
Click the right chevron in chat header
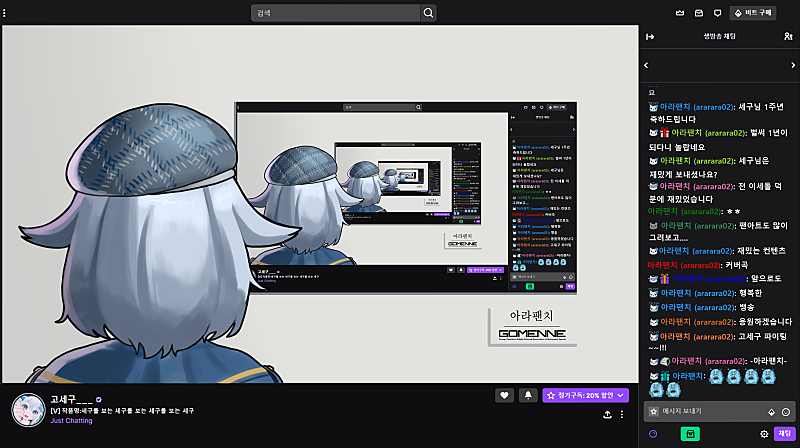[x=793, y=65]
